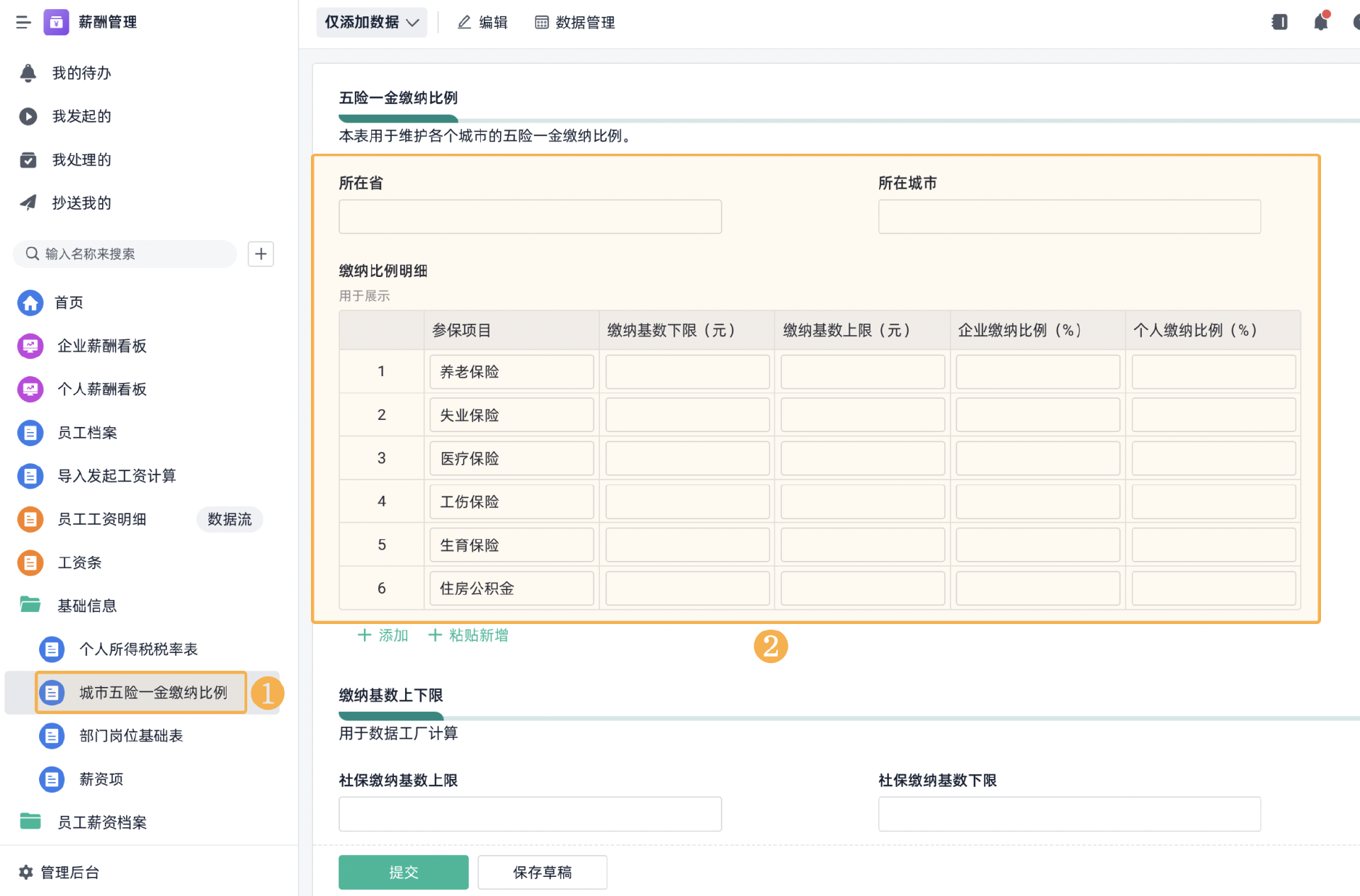Viewport: 1360px width, 896px height.
Task: Expand the 仅添加数据 dropdown
Action: (x=371, y=23)
